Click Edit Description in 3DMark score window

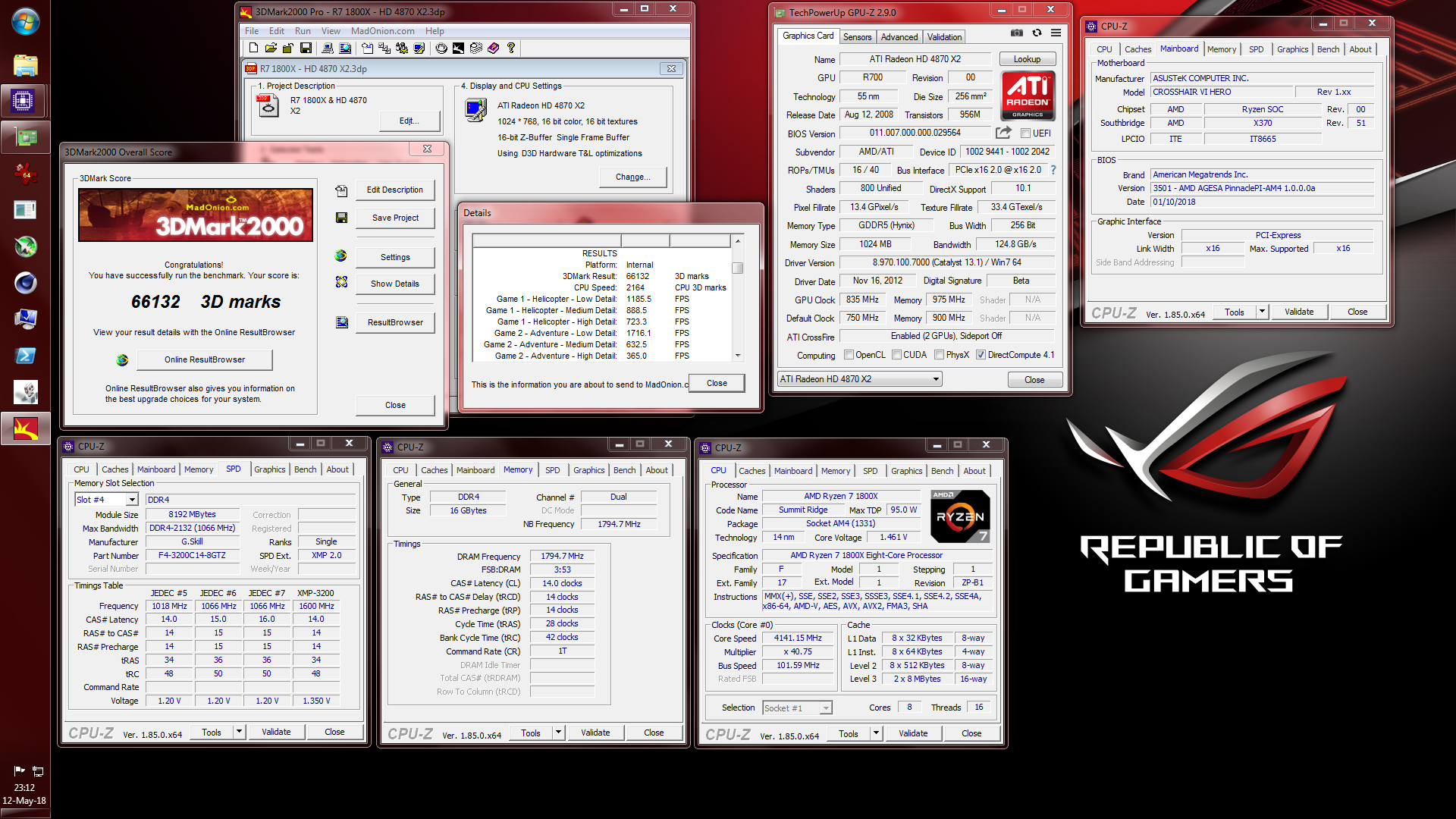[x=394, y=190]
